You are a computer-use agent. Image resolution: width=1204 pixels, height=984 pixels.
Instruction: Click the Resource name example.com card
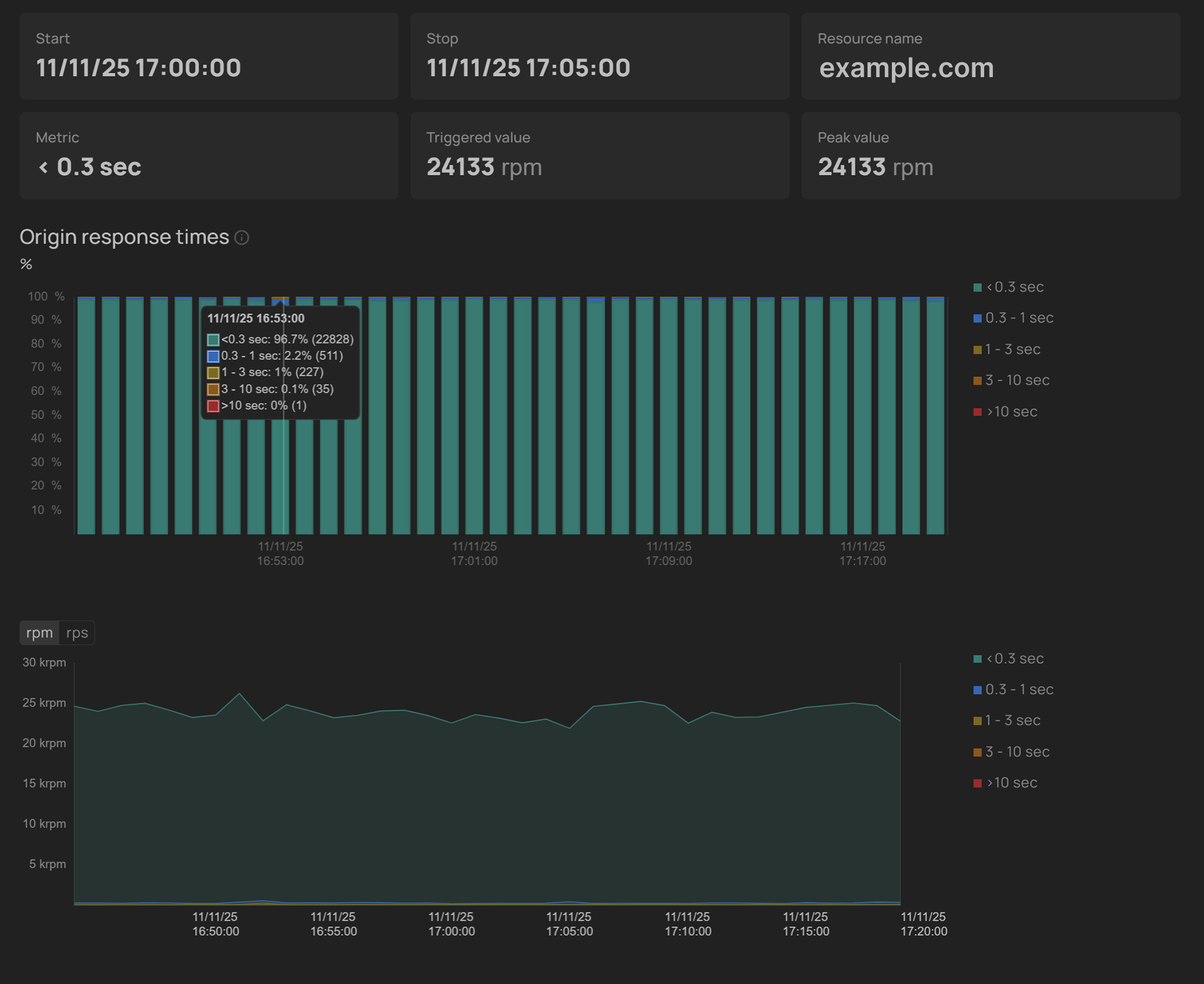click(991, 56)
